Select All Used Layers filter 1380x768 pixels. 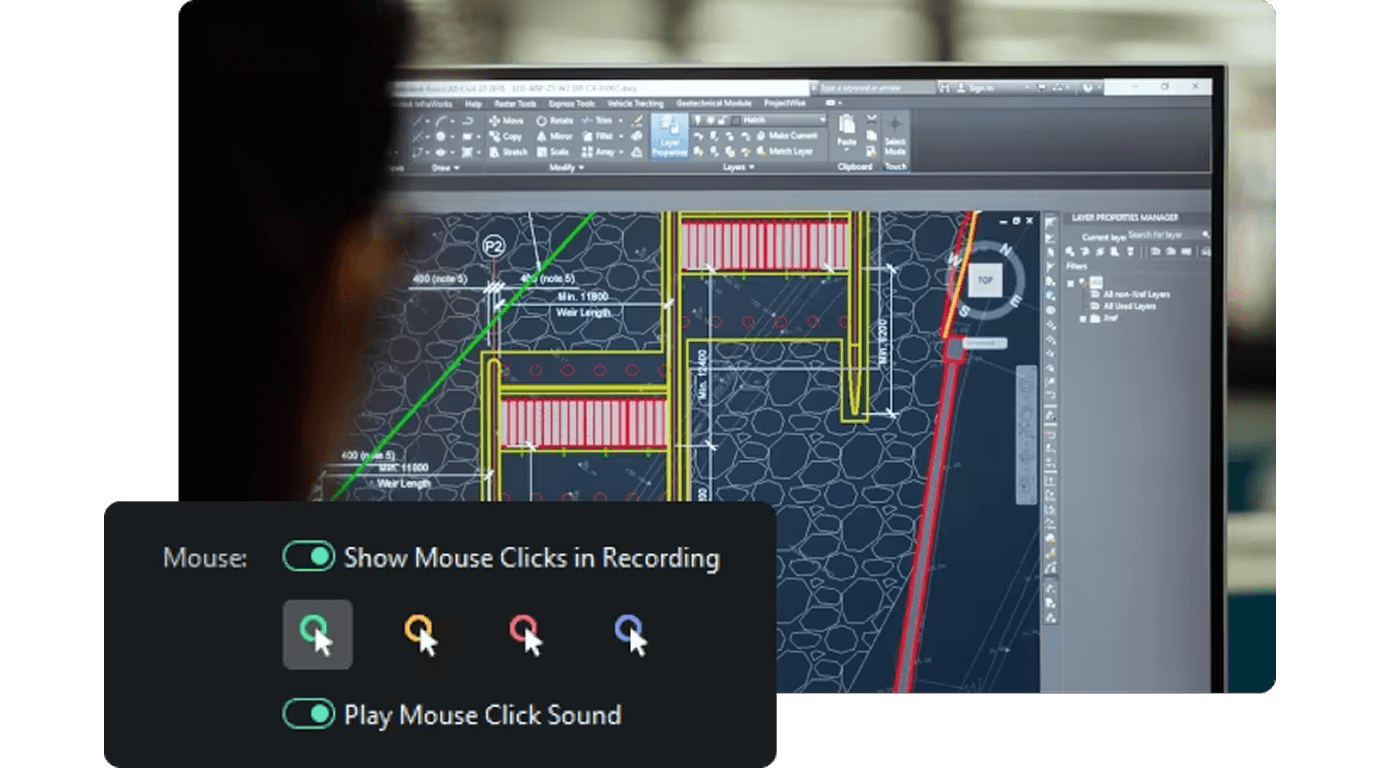pos(1129,306)
